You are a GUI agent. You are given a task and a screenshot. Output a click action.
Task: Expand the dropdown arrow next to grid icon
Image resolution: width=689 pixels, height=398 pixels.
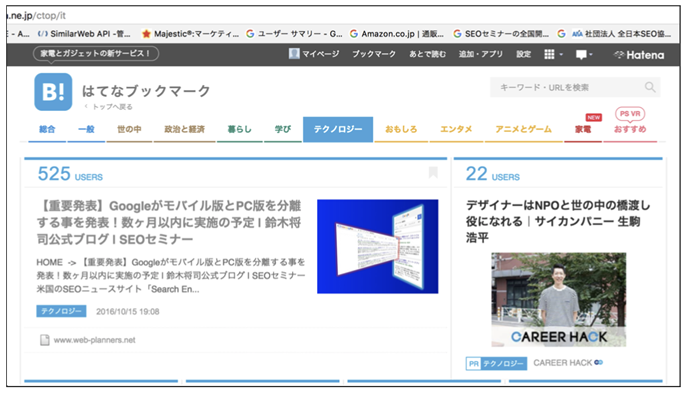[x=561, y=55]
